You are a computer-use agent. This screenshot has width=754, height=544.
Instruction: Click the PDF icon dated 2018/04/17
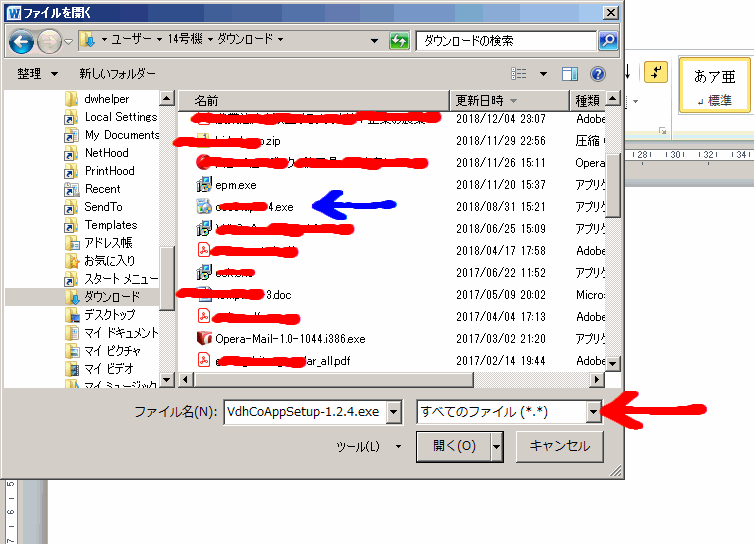tap(204, 250)
